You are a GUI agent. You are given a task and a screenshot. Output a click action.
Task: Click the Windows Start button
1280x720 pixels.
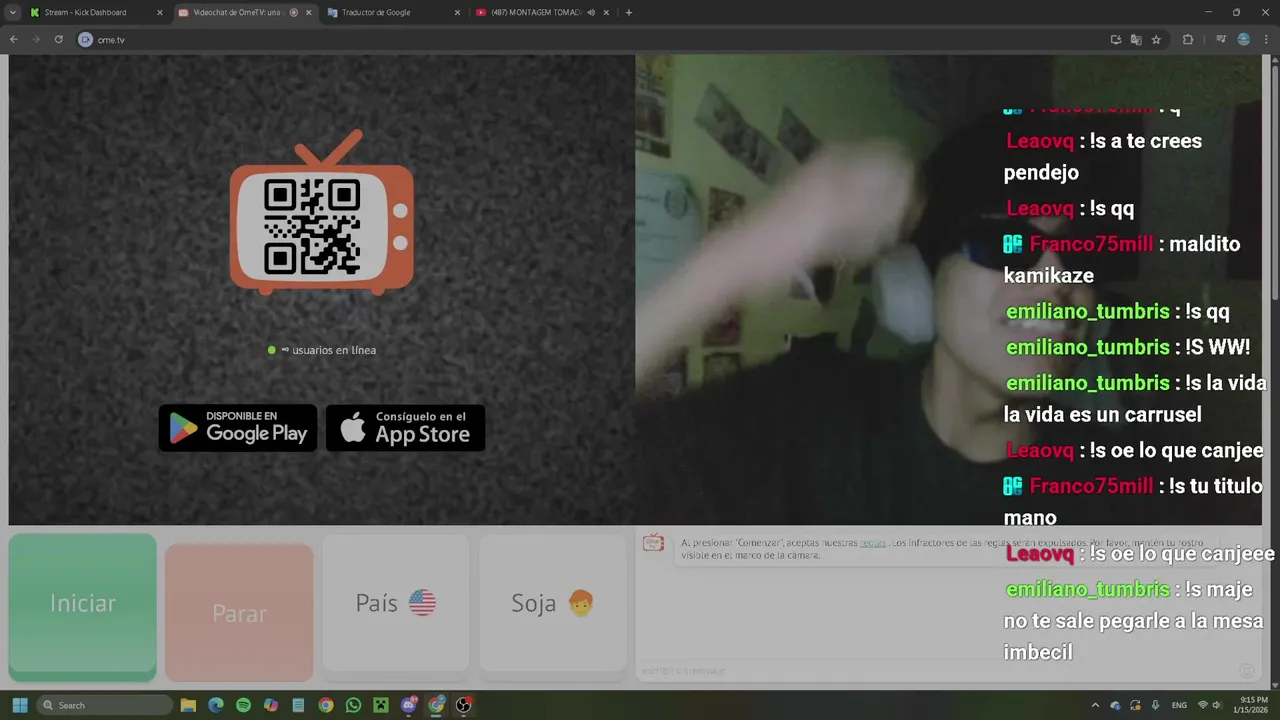tap(19, 705)
